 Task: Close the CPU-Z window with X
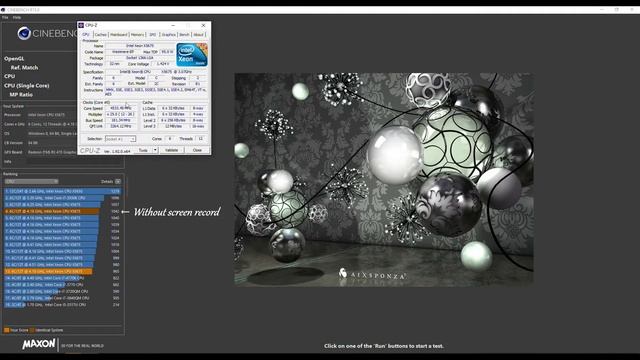pyautogui.click(x=203, y=25)
